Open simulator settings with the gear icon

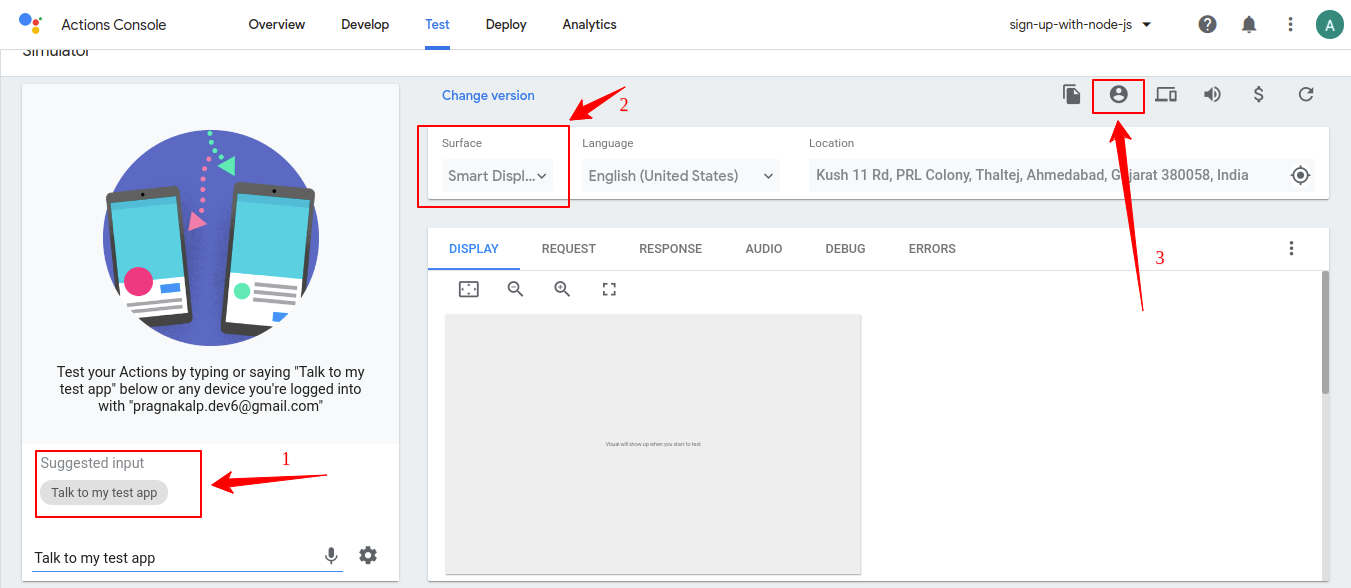coord(368,555)
